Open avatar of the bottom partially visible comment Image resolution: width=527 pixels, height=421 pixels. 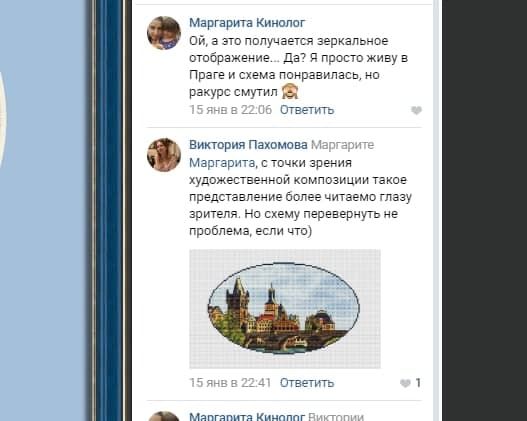(164, 416)
